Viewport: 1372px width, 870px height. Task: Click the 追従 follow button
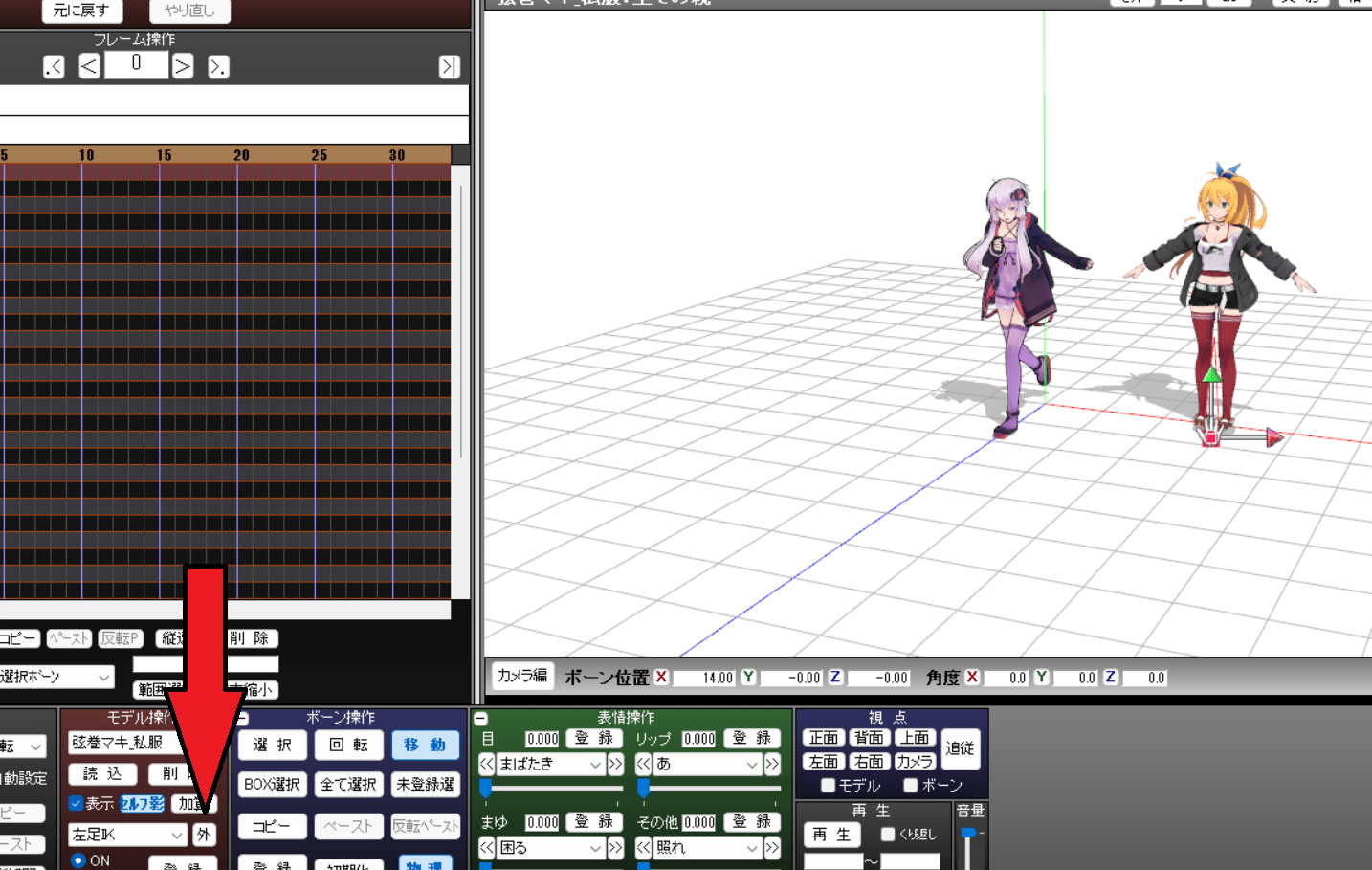point(960,748)
